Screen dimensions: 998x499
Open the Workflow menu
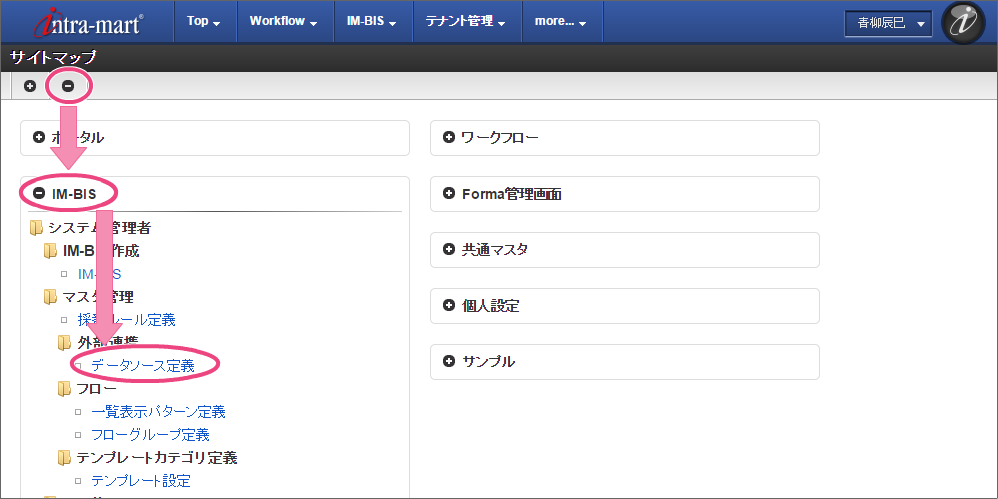[283, 22]
